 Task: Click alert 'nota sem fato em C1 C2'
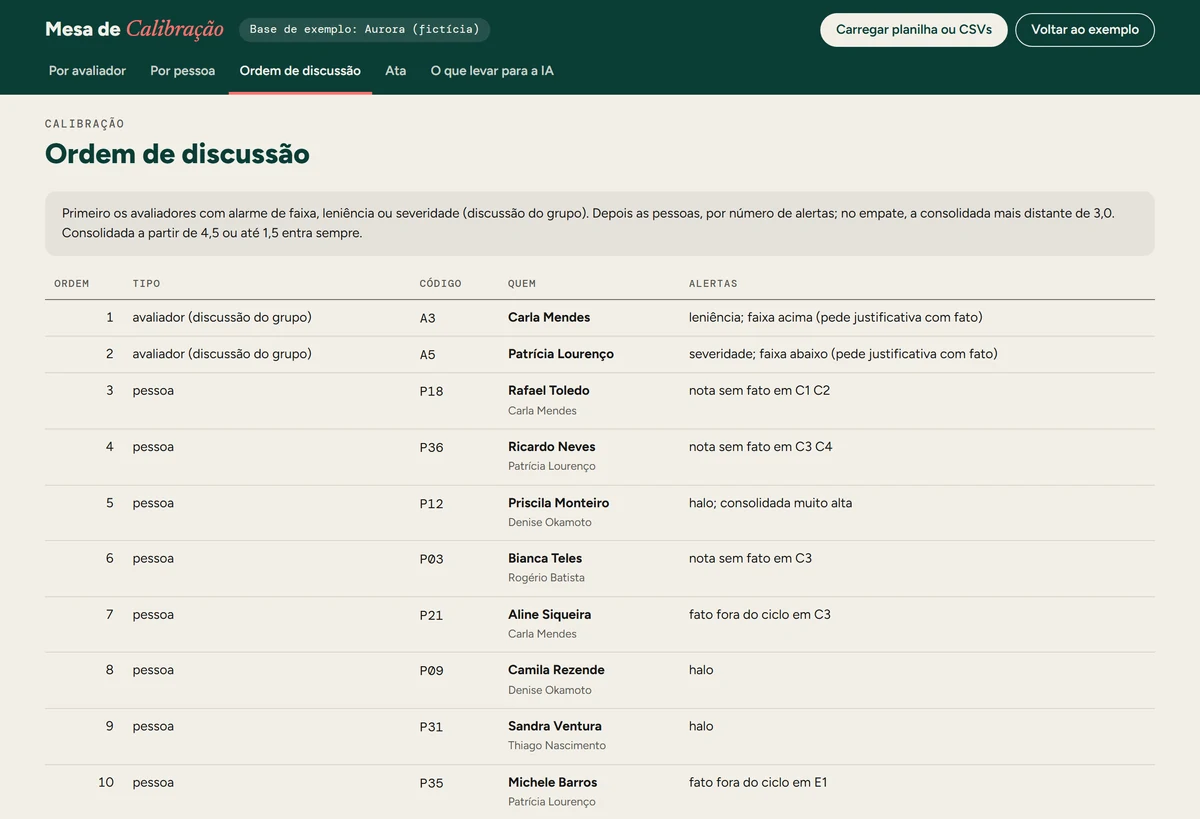pyautogui.click(x=760, y=391)
